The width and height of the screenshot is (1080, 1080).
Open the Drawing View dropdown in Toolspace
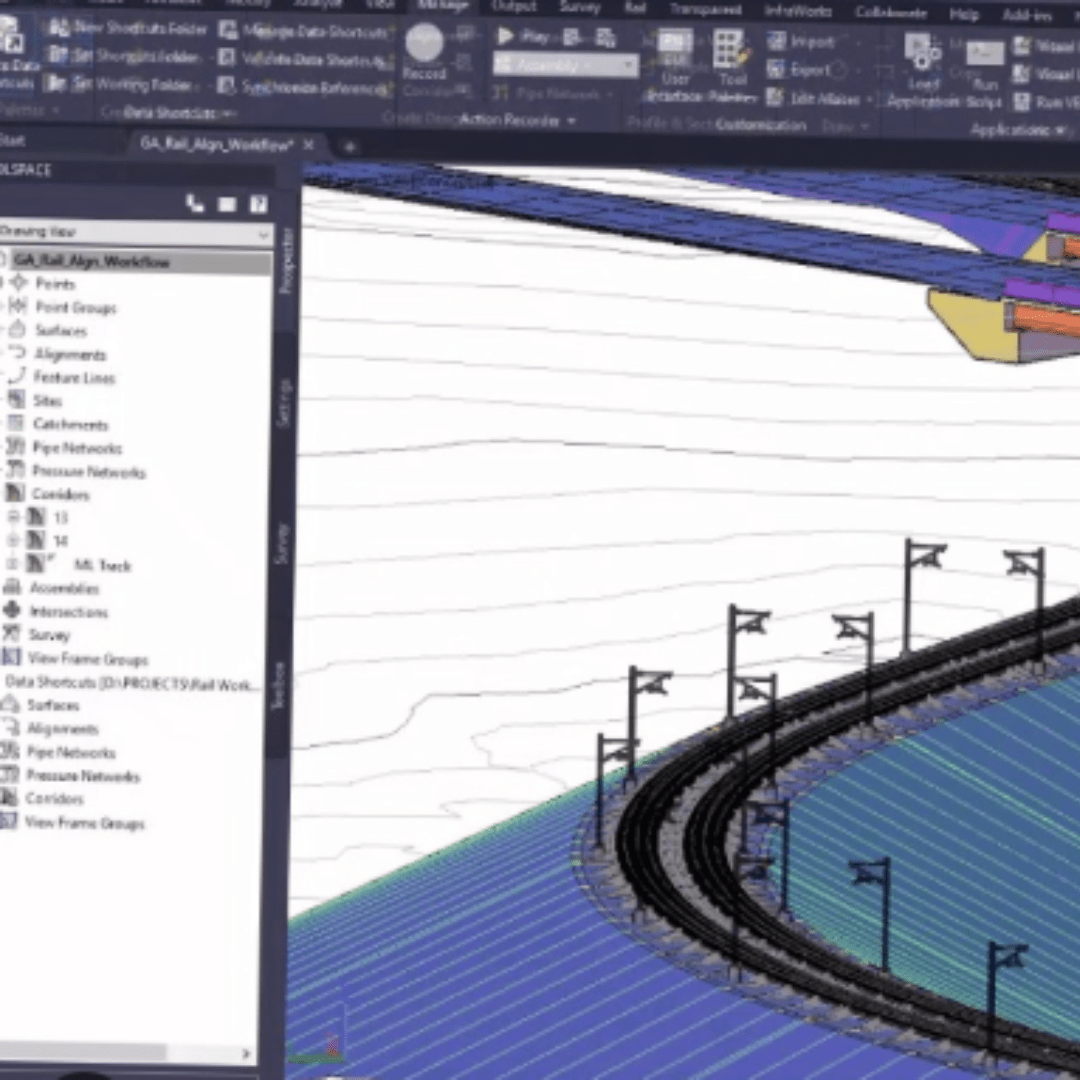point(264,235)
